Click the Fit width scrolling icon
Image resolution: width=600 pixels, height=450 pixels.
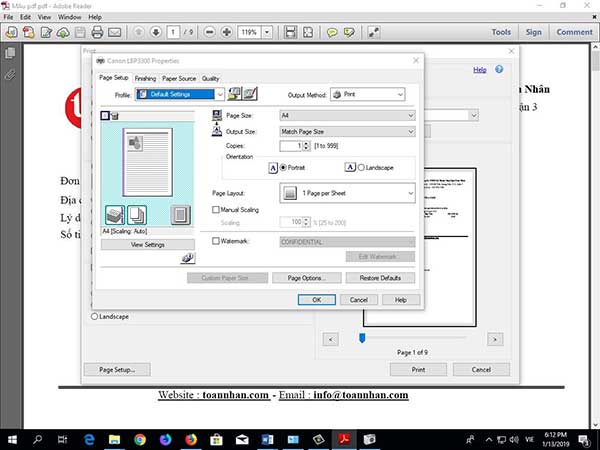click(x=291, y=32)
